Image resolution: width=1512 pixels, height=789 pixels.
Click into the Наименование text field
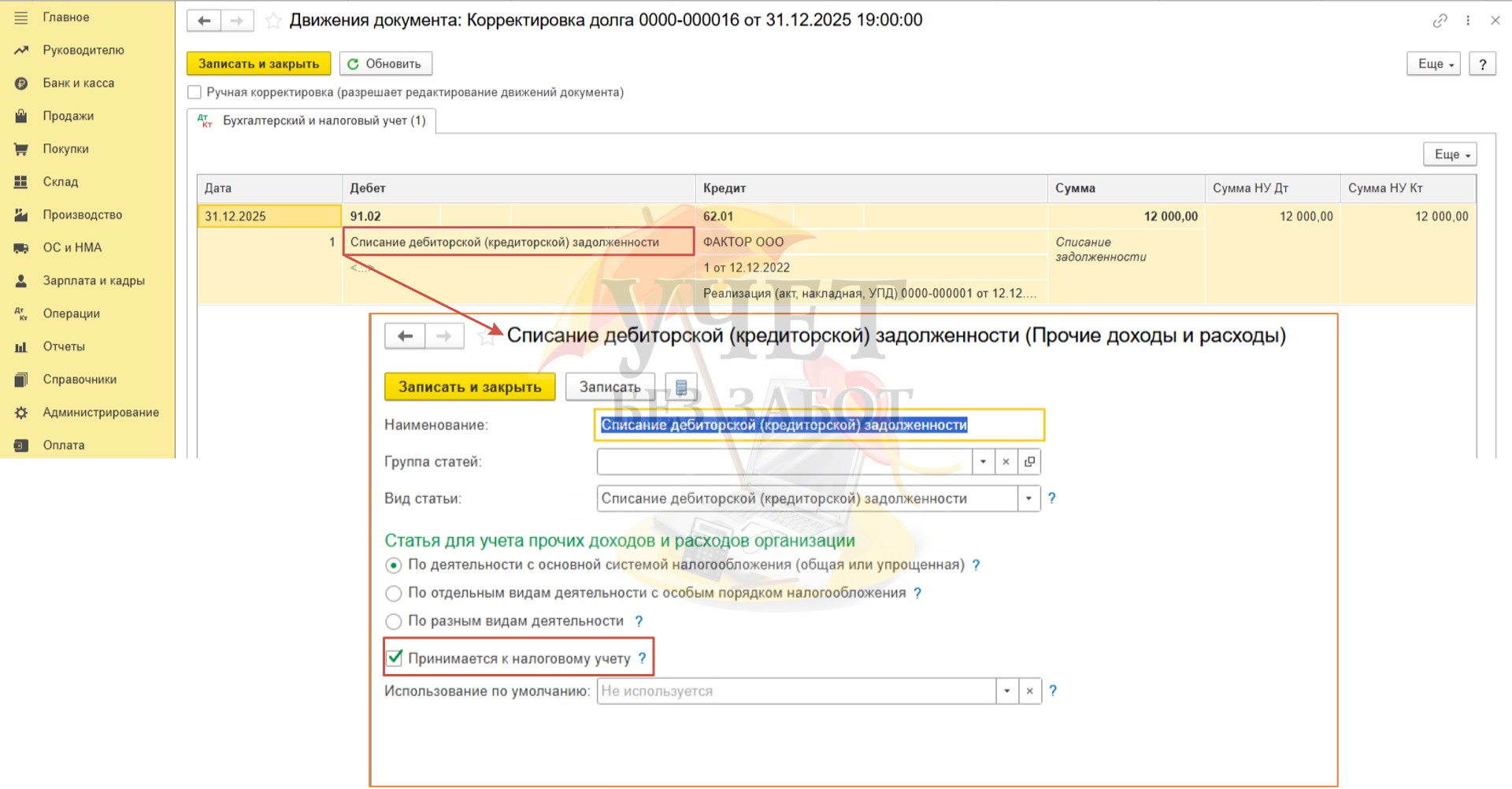click(819, 425)
